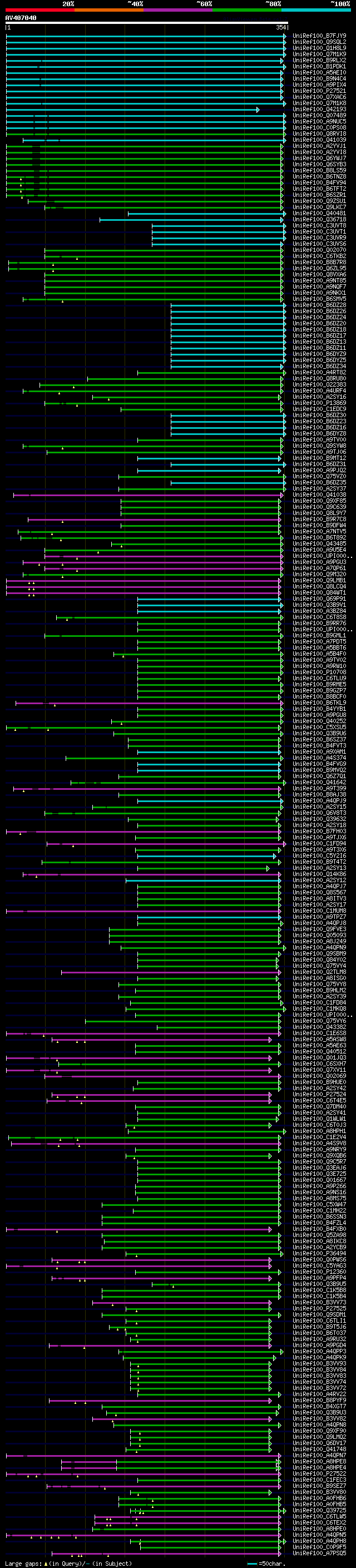This screenshot has width=356, height=1568.
Task: Select hit label UniRef100_B4XGT7
Action: (x=319, y=1406)
